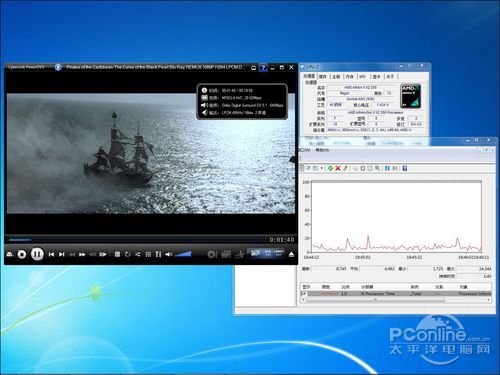This screenshot has width=500, height=375.
Task: Skip to next chapter in PowerDVD
Action: tap(62, 254)
